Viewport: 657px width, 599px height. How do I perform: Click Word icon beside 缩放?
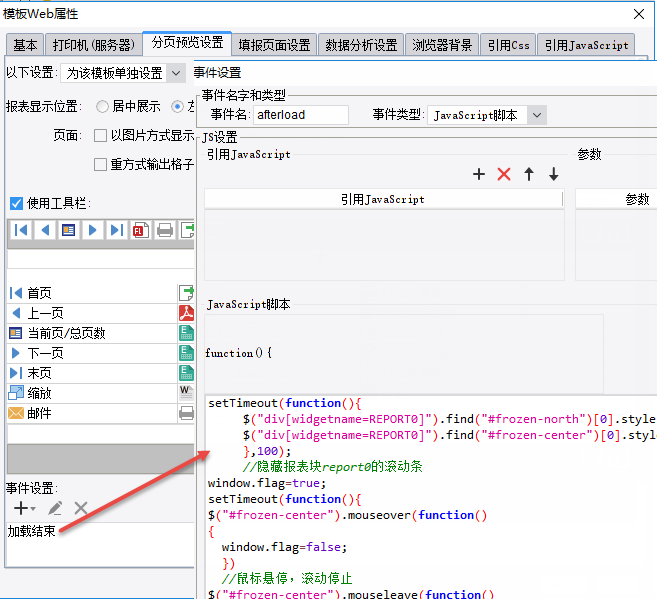(186, 393)
